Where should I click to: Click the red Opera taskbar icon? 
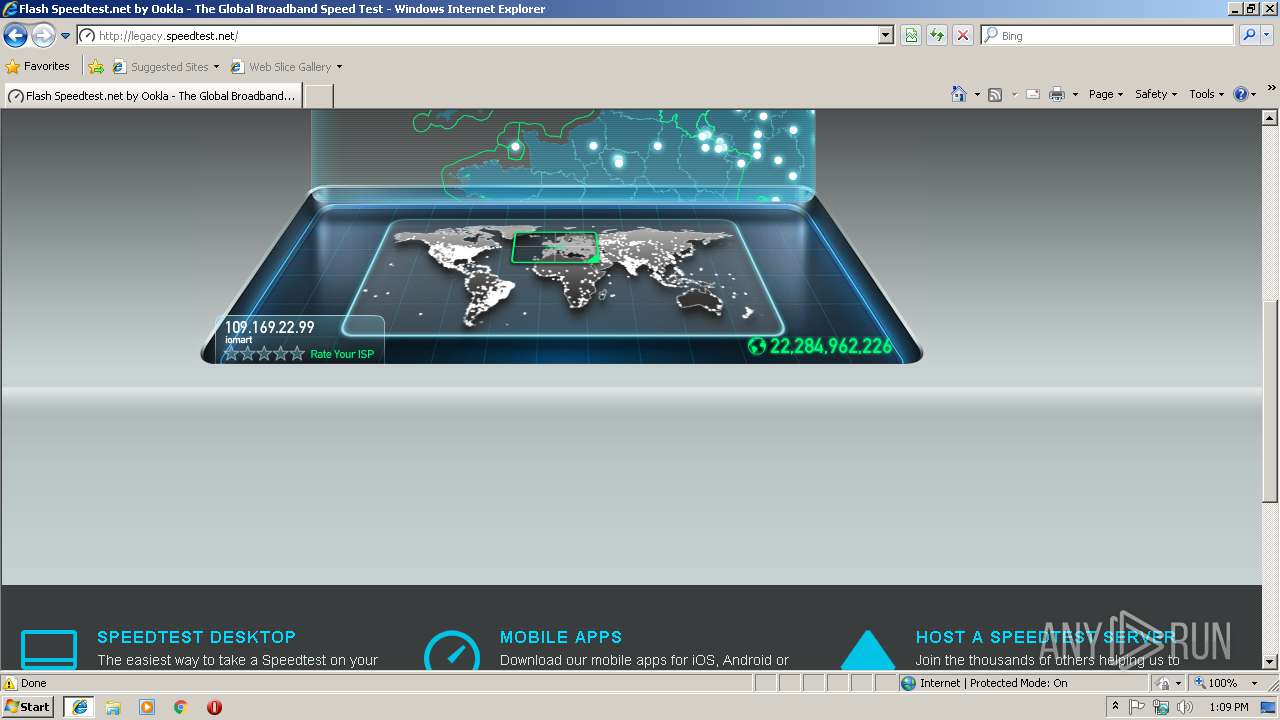coord(214,707)
